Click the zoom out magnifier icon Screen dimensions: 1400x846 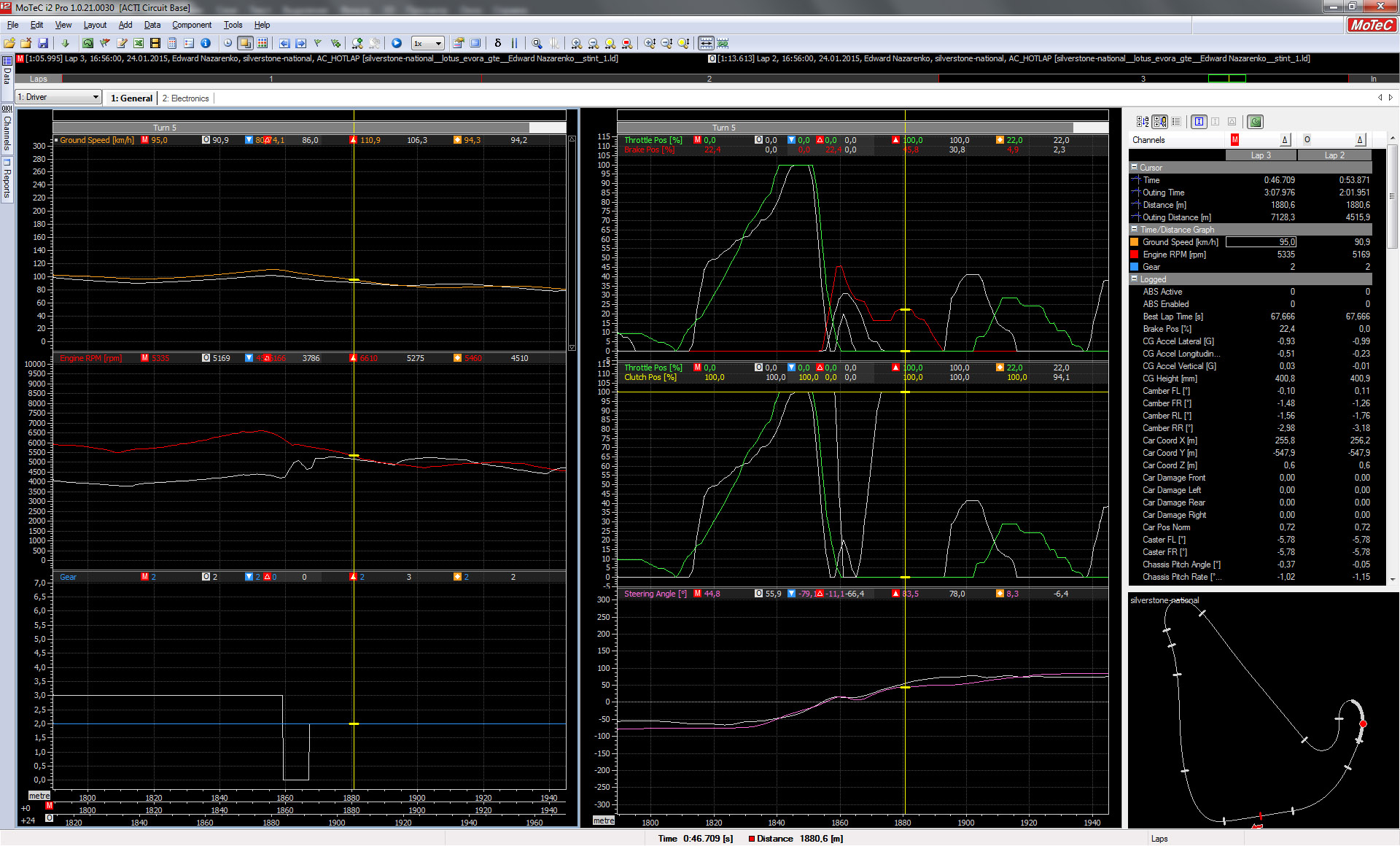point(593,43)
